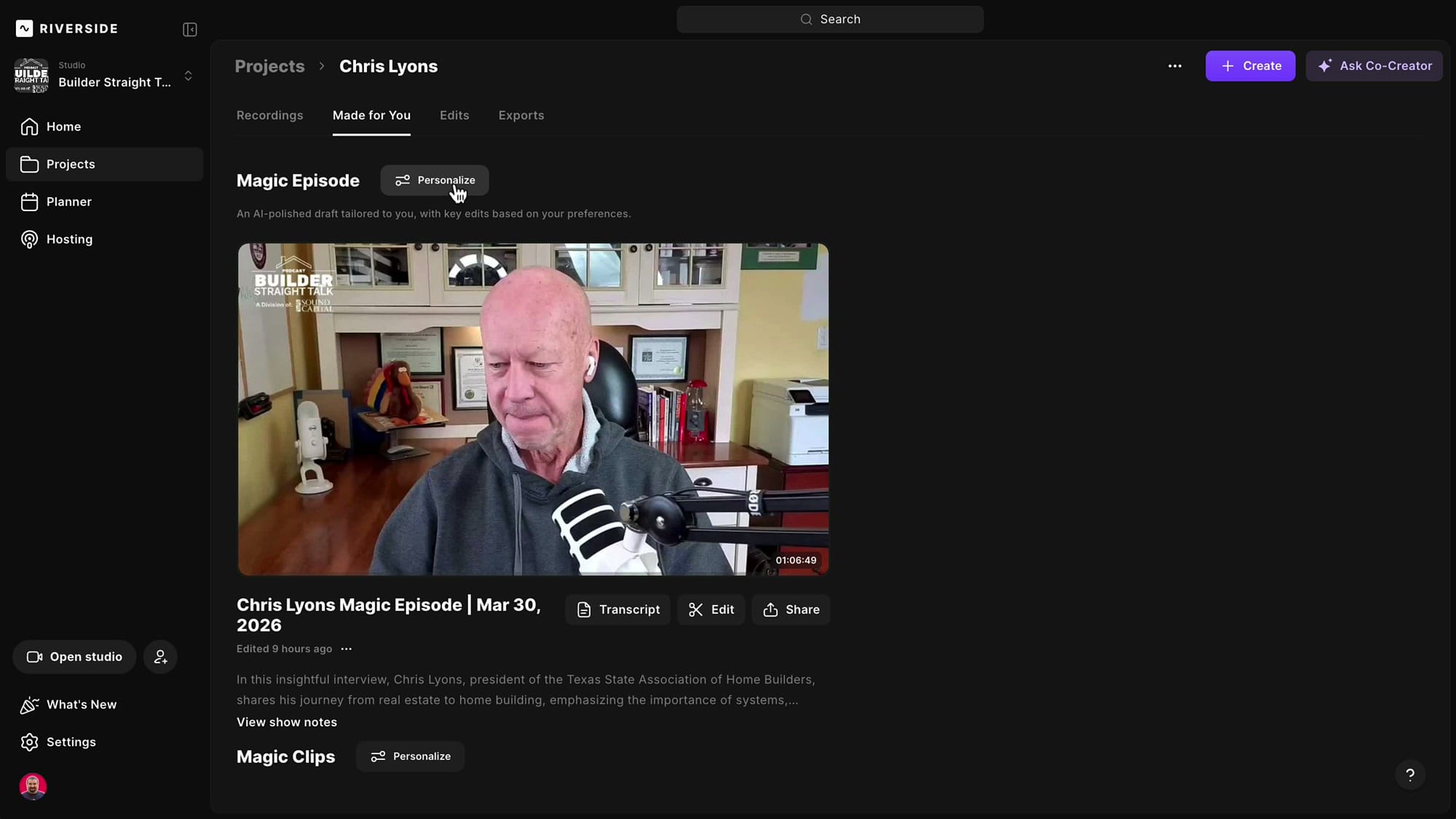Personalize the Magic Clips settings
1456x819 pixels.
410,756
